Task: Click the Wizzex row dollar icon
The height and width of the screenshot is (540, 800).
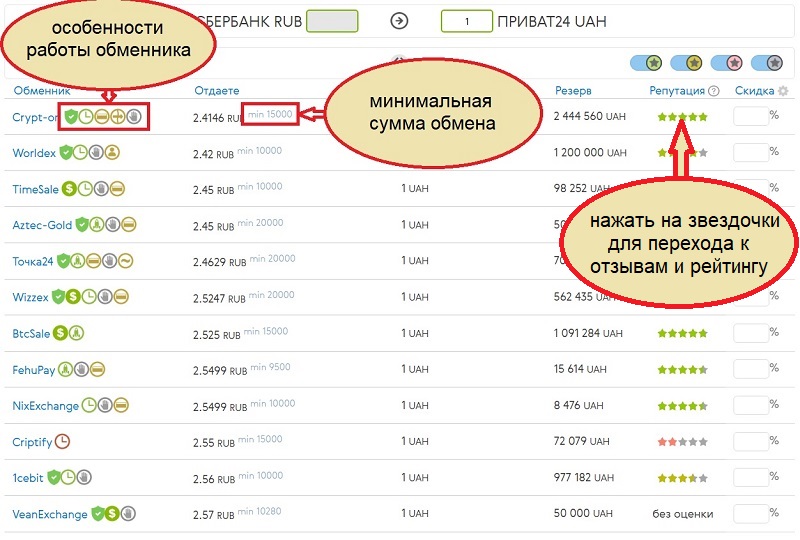Action: (73, 297)
